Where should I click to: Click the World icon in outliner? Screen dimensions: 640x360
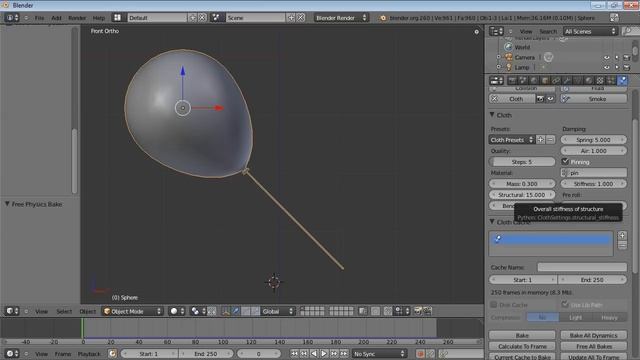click(509, 47)
